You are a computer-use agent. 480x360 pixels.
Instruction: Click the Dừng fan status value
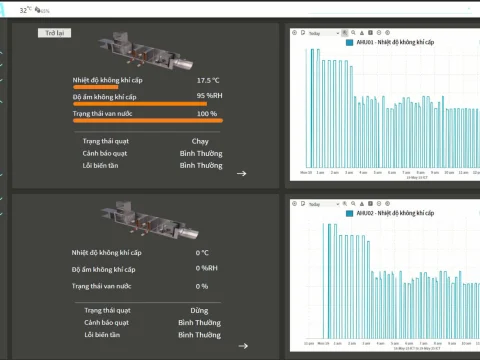coord(199,311)
